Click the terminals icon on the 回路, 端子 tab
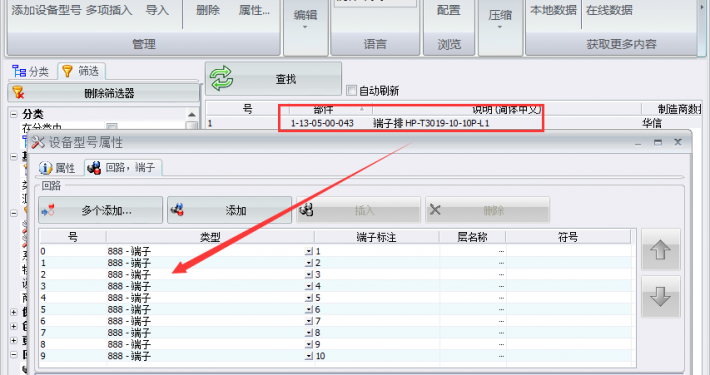710x375 pixels. [x=94, y=168]
